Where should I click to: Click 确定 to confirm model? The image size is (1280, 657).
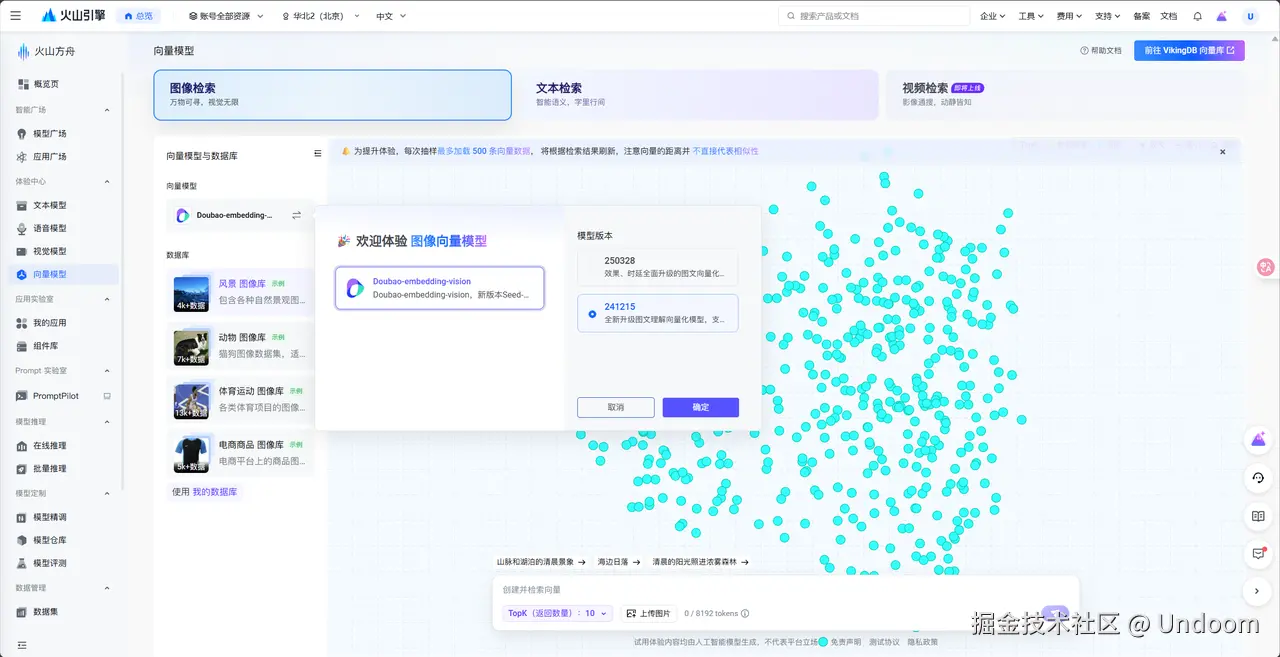click(x=701, y=407)
